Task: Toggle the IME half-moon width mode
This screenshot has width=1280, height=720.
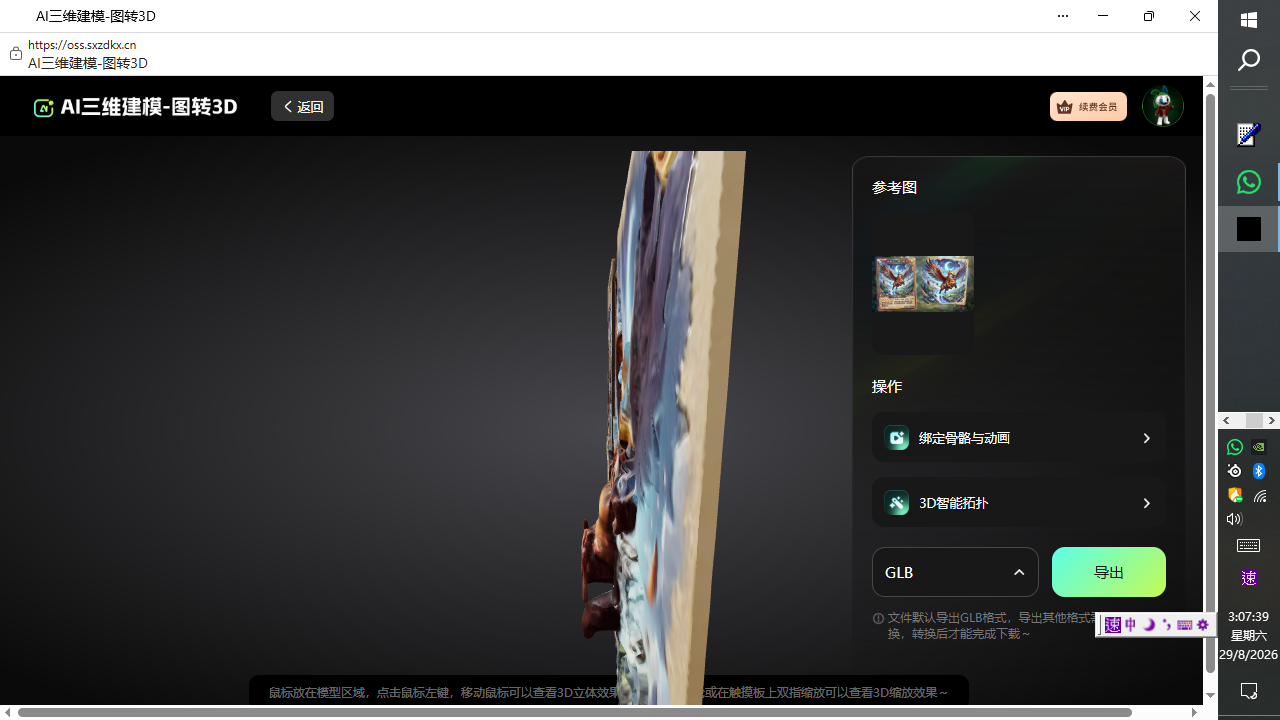Action: 1149,625
